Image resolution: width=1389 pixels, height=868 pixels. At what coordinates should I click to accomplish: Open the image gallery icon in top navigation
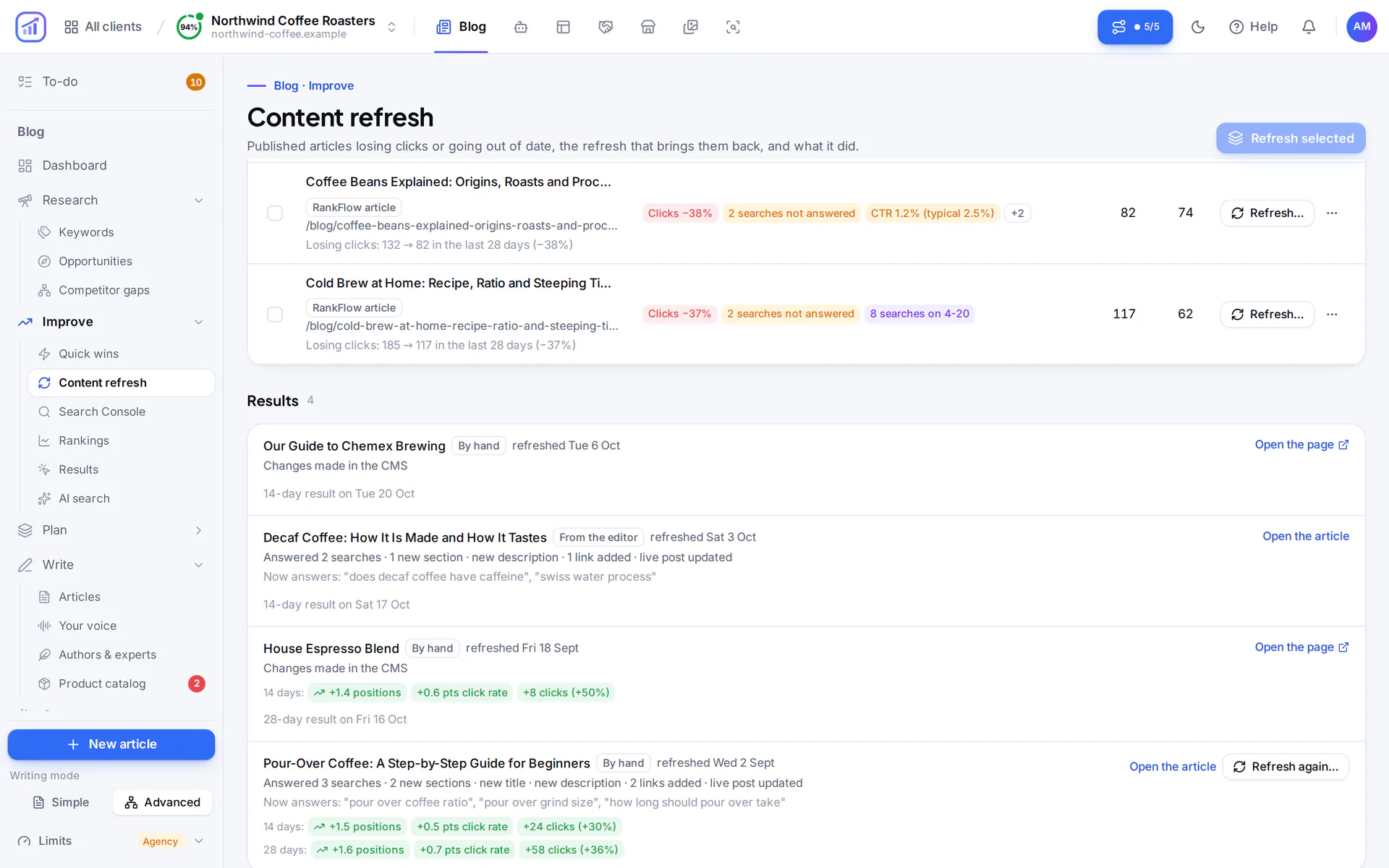[691, 27]
